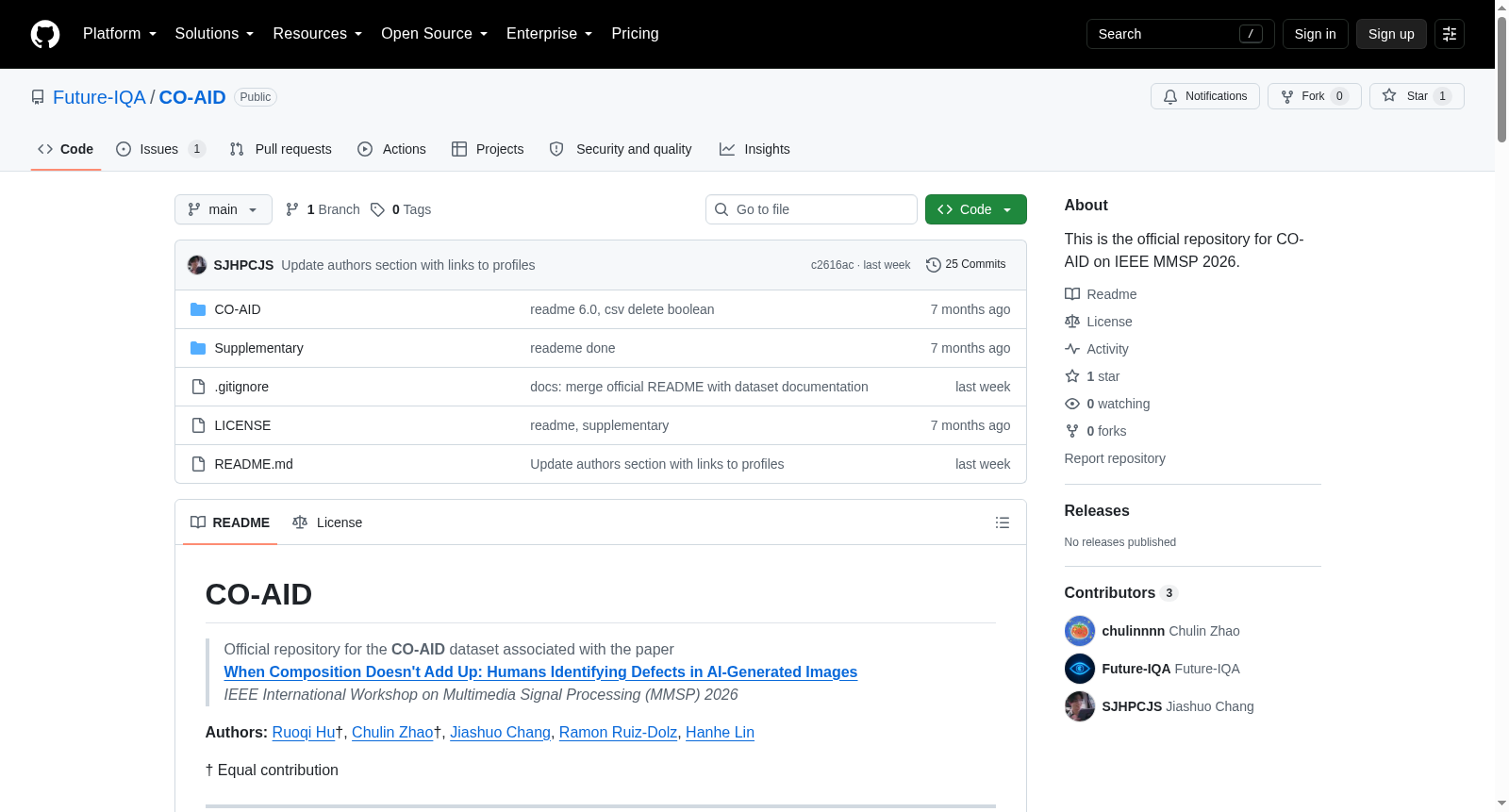Click the star icon next to 1 star
This screenshot has width=1509, height=812.
click(x=1072, y=376)
